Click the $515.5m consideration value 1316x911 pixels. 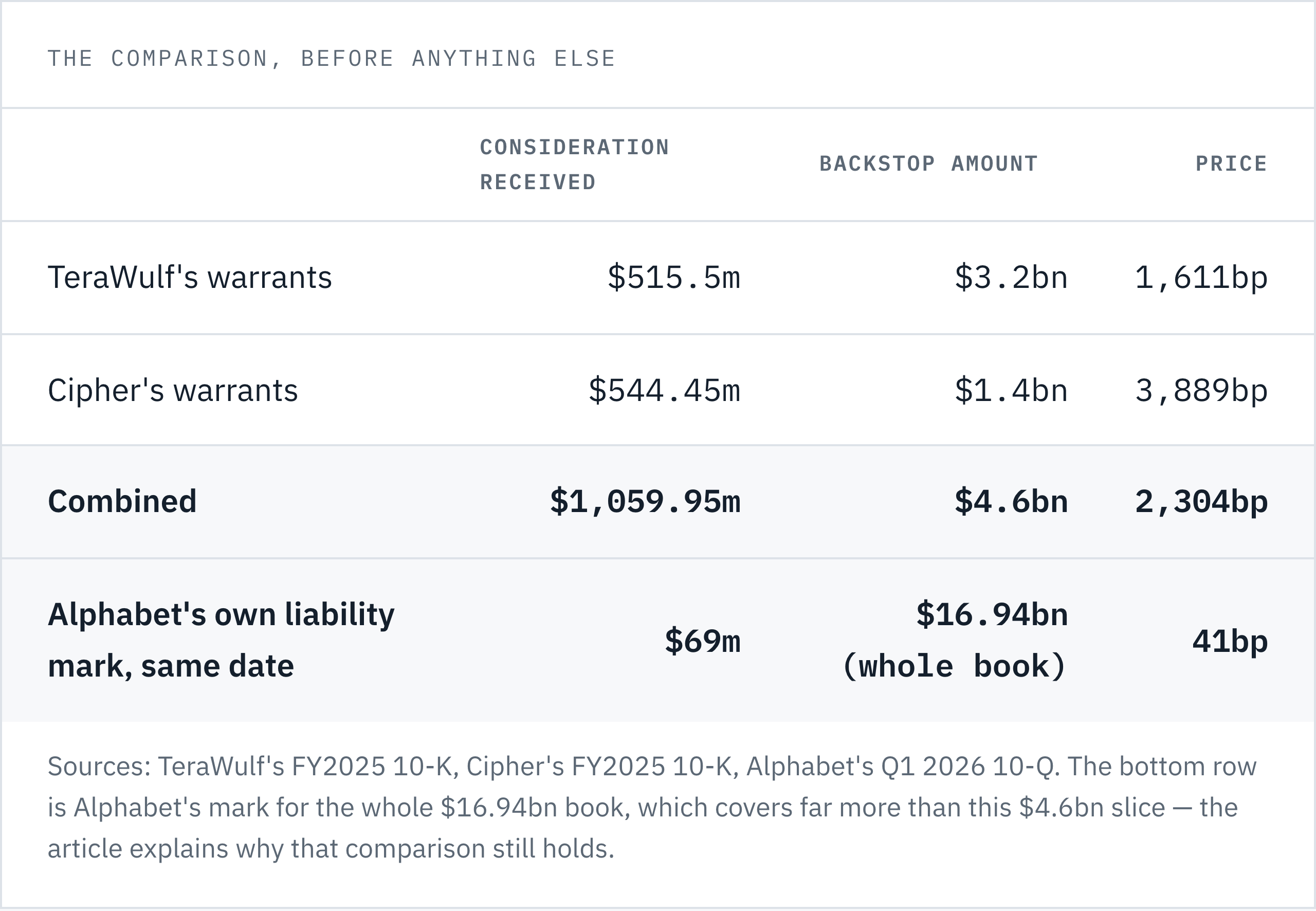click(673, 278)
